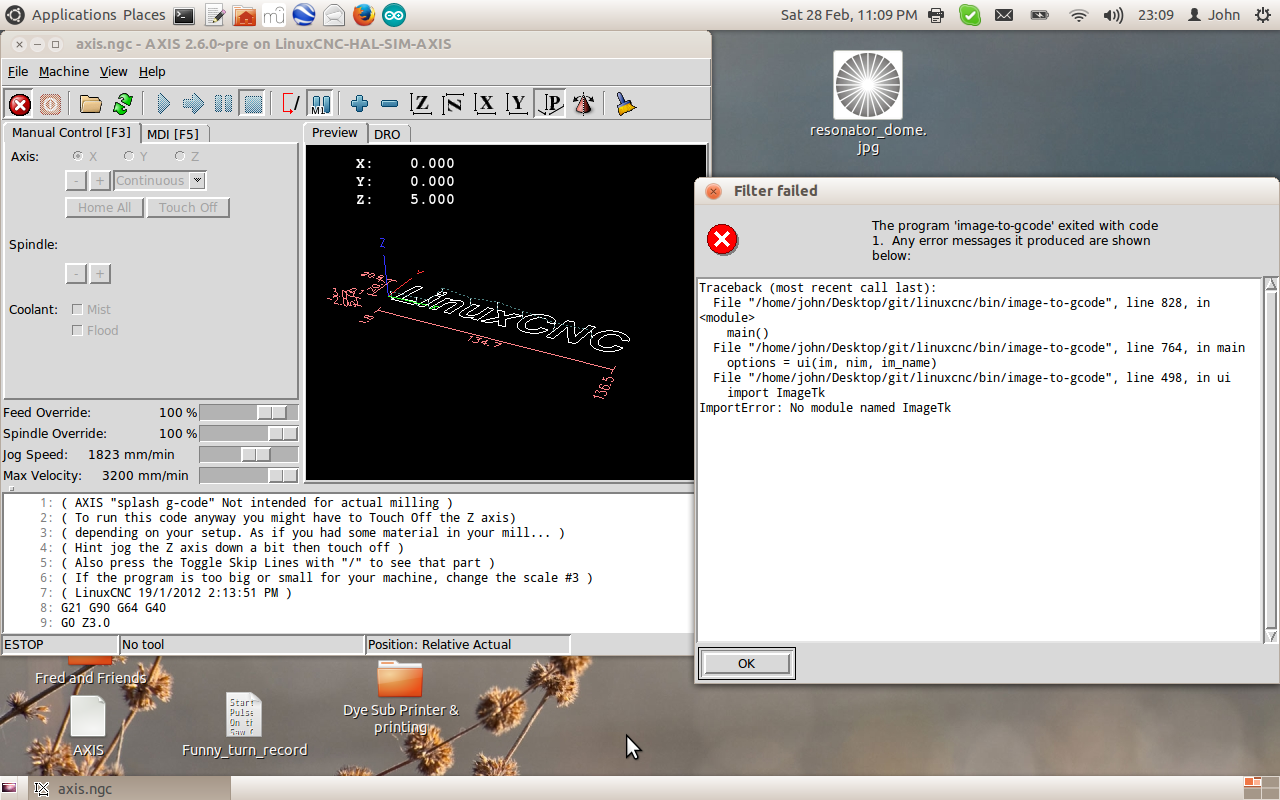1280x800 pixels.
Task: Select the X axis radio button
Action: pos(78,157)
